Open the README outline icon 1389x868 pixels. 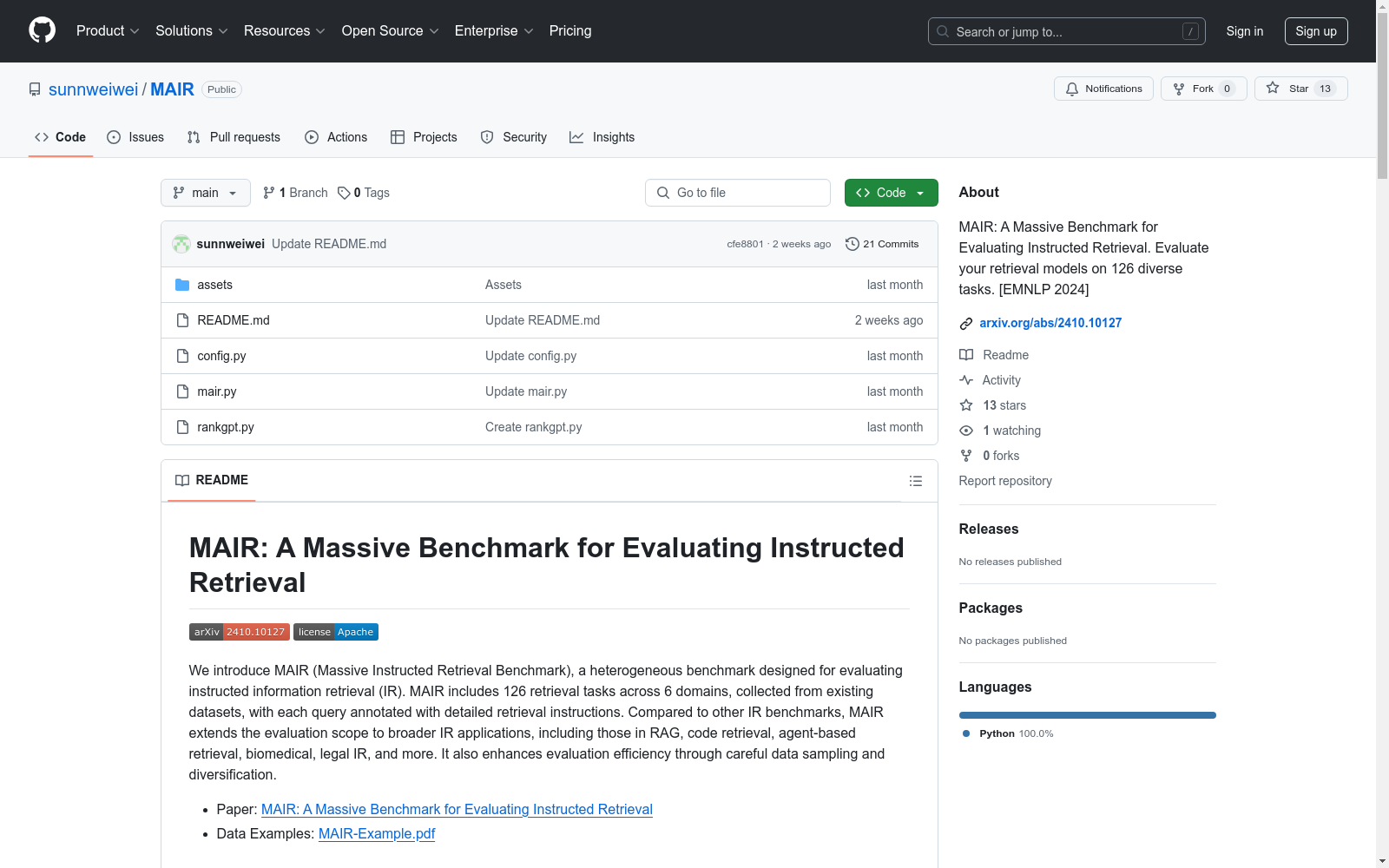coord(915,481)
